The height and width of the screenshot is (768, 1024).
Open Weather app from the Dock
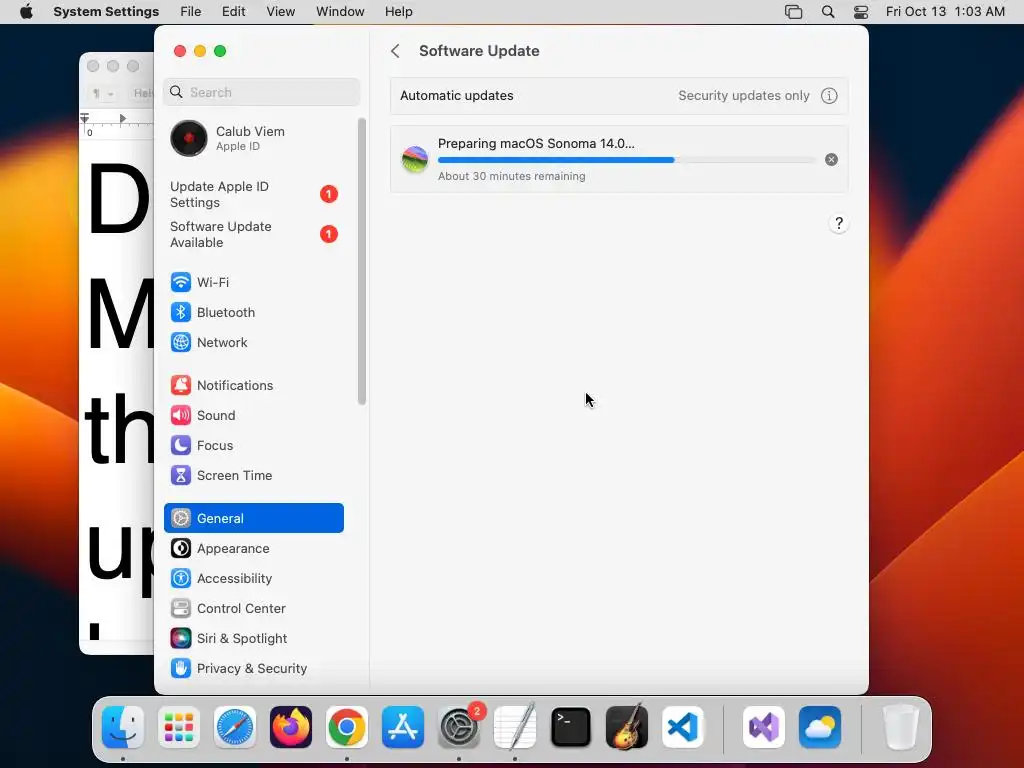pyautogui.click(x=820, y=727)
